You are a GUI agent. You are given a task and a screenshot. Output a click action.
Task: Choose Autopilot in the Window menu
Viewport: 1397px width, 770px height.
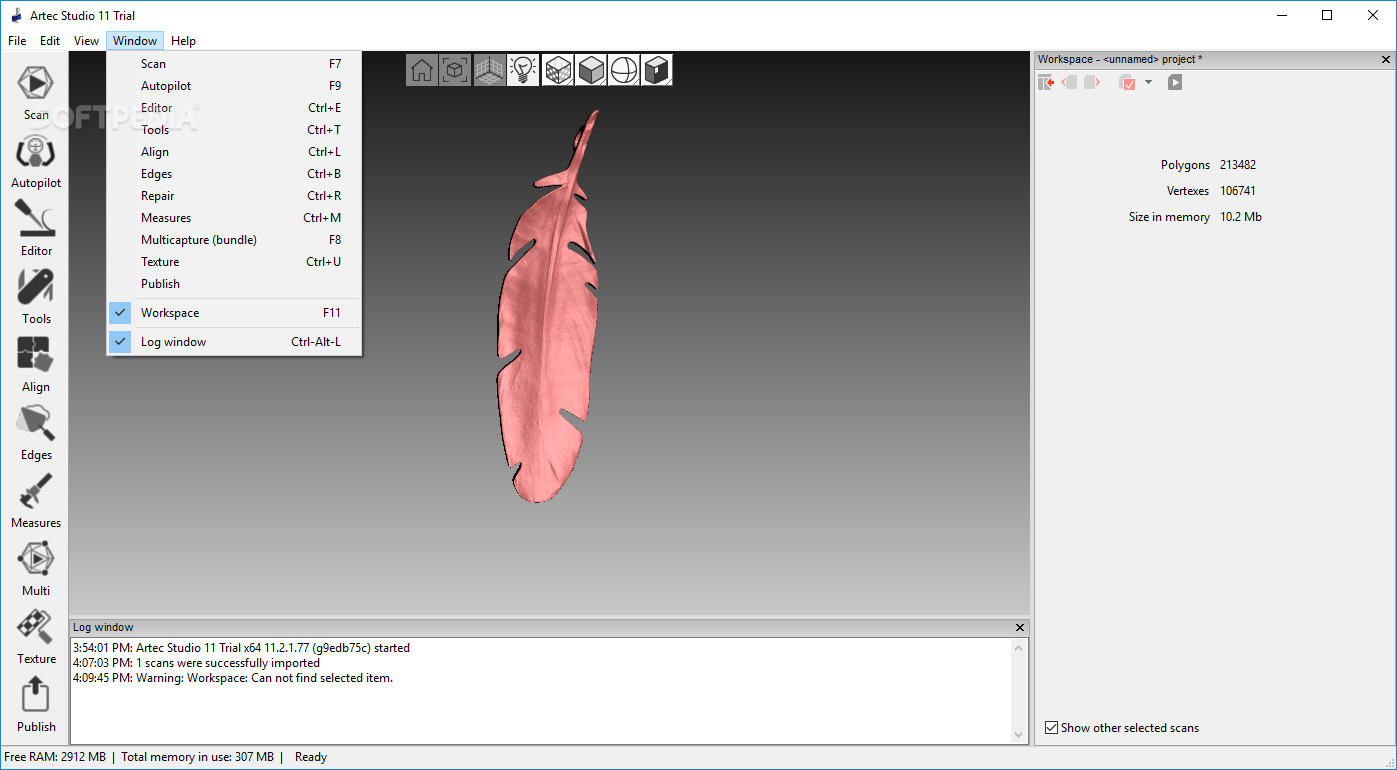click(234, 86)
